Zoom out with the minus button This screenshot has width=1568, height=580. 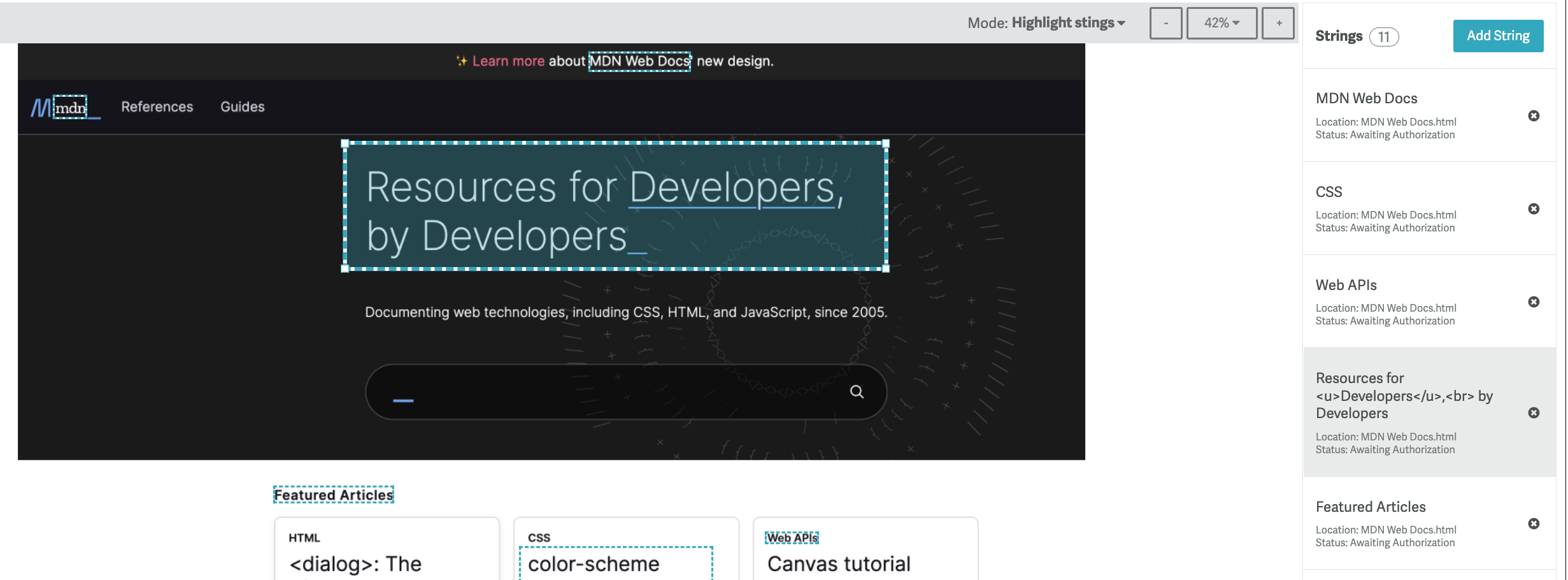[1165, 22]
